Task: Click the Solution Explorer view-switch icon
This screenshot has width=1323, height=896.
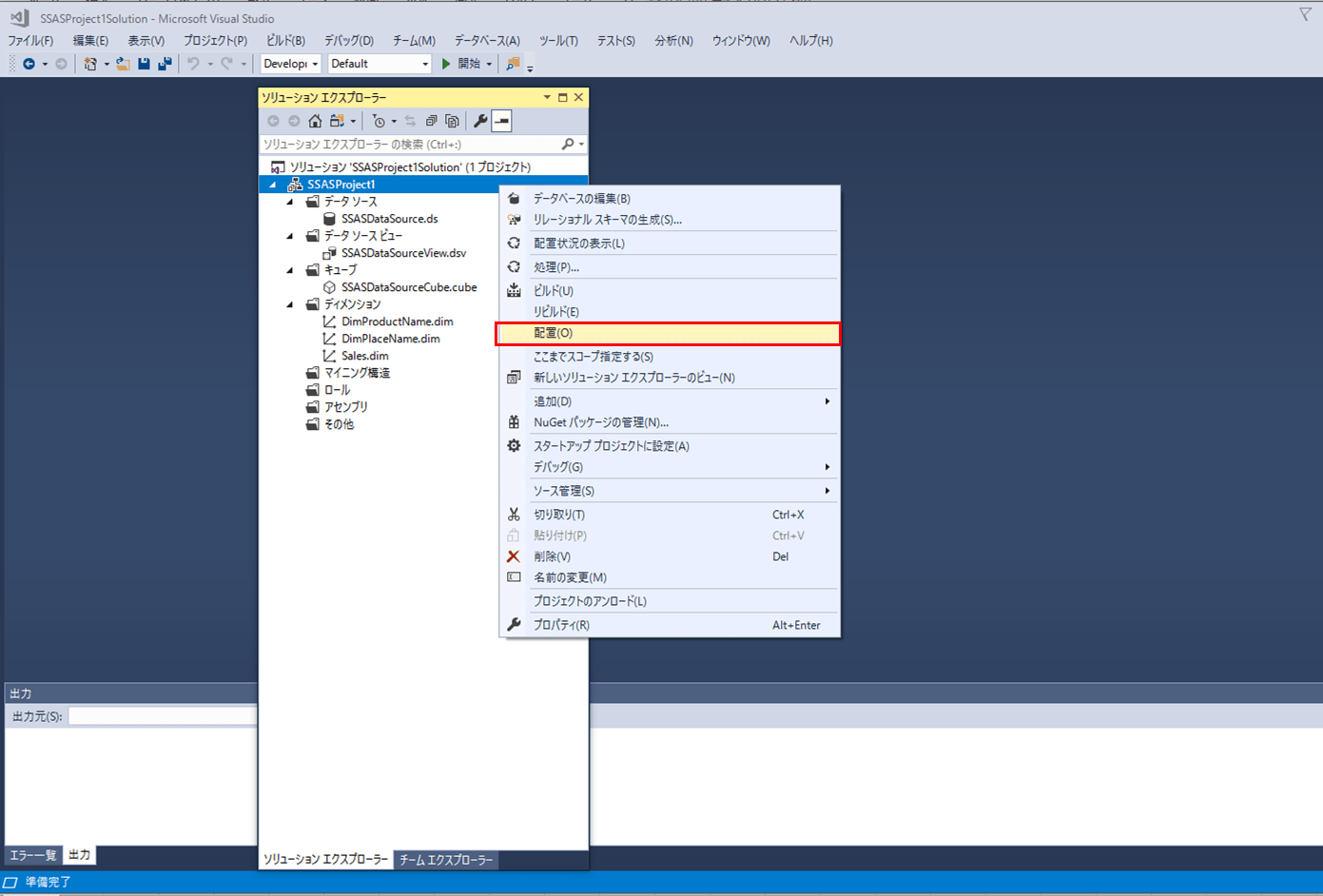Action: tap(337, 121)
